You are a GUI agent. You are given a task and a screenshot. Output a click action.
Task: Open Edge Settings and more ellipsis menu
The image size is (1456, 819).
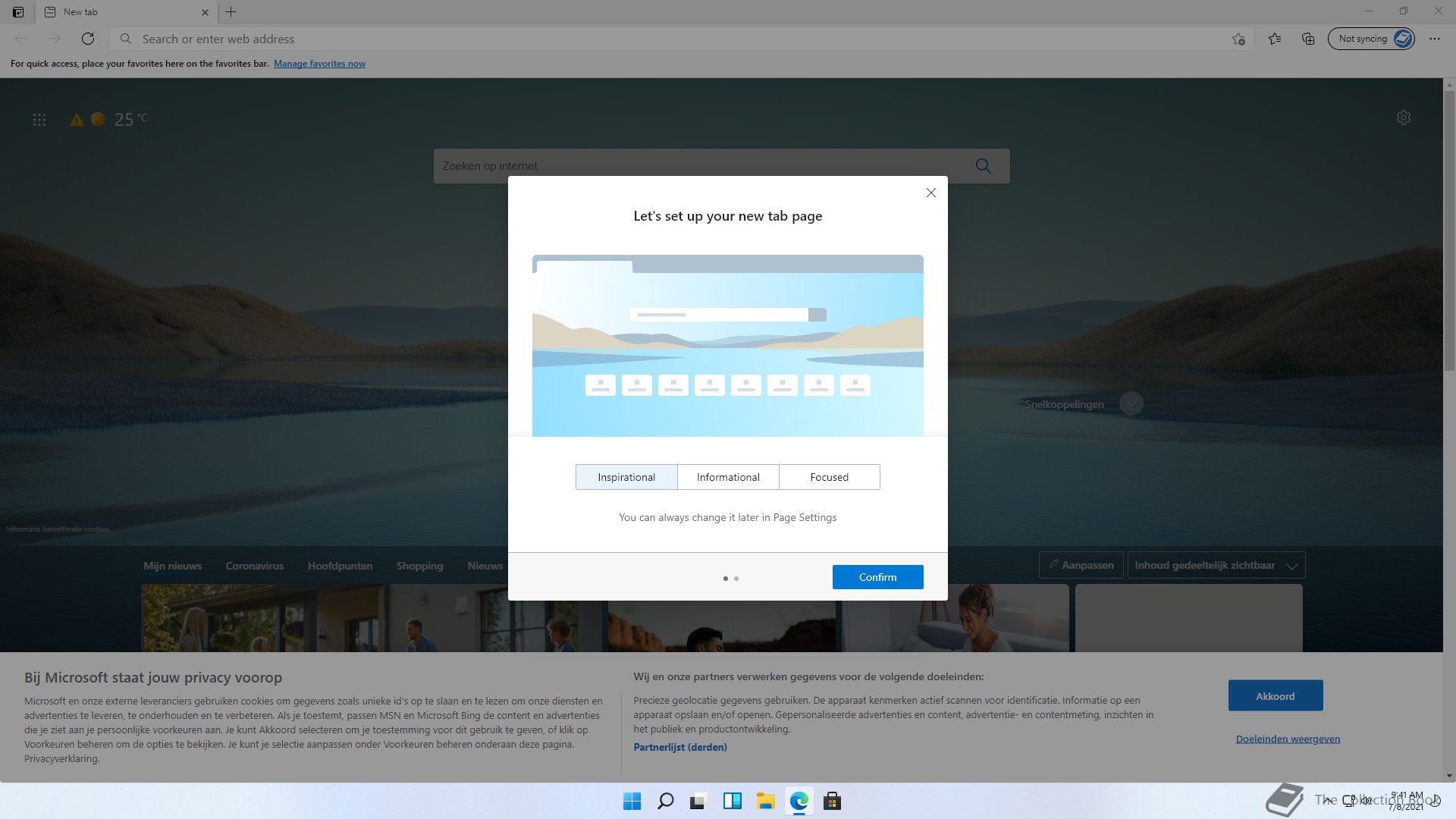1435,39
